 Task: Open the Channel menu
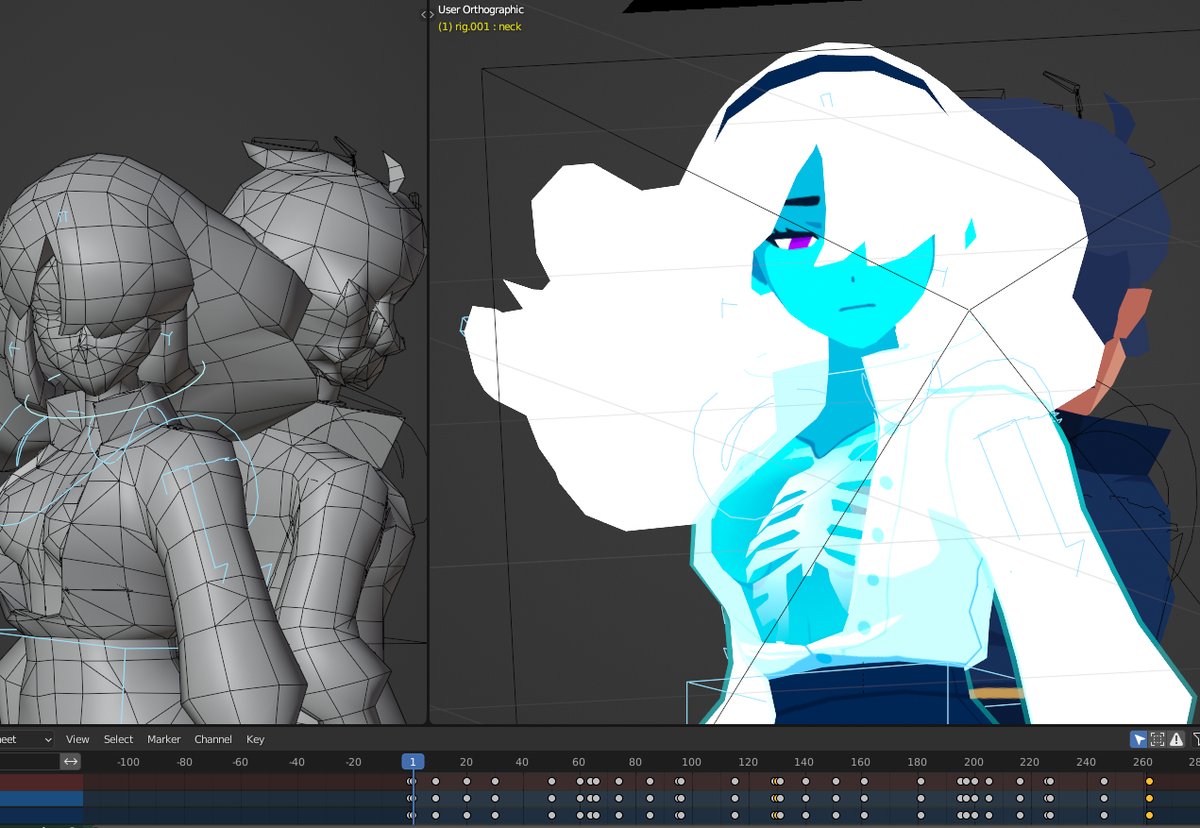pos(213,739)
